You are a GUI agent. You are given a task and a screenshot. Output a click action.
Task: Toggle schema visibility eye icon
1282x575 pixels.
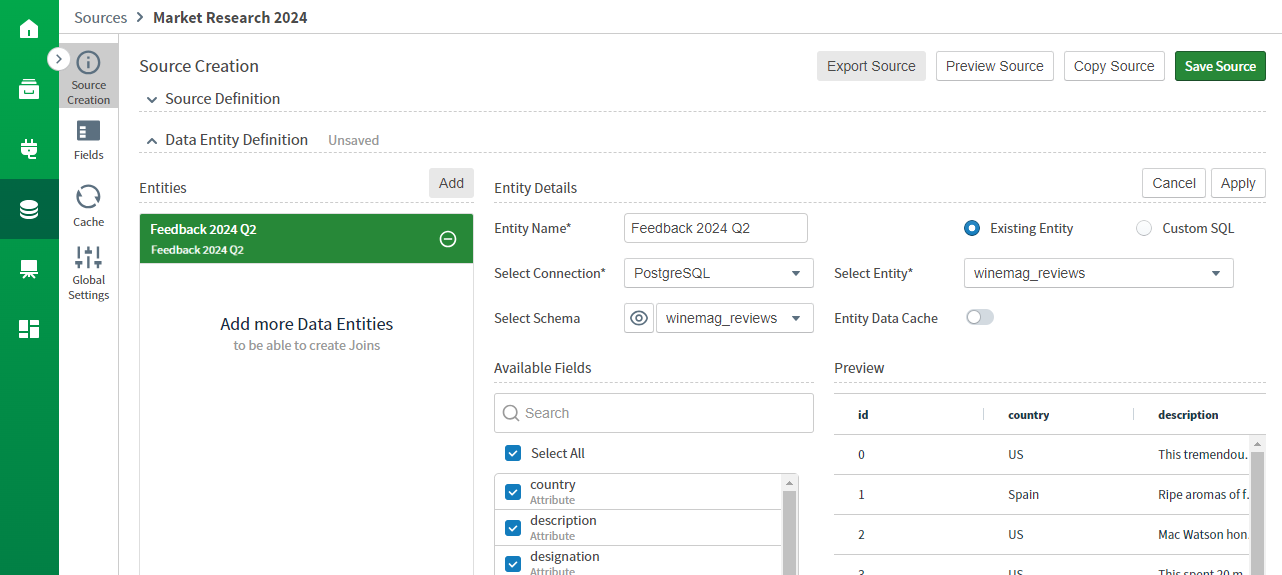point(639,318)
